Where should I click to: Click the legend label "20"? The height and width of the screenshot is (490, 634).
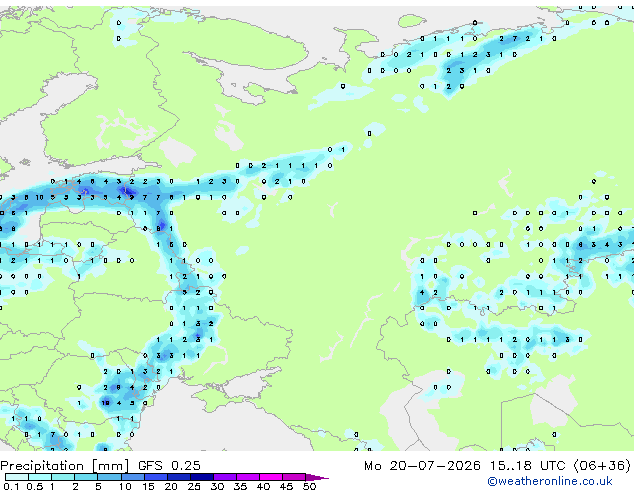point(171,486)
